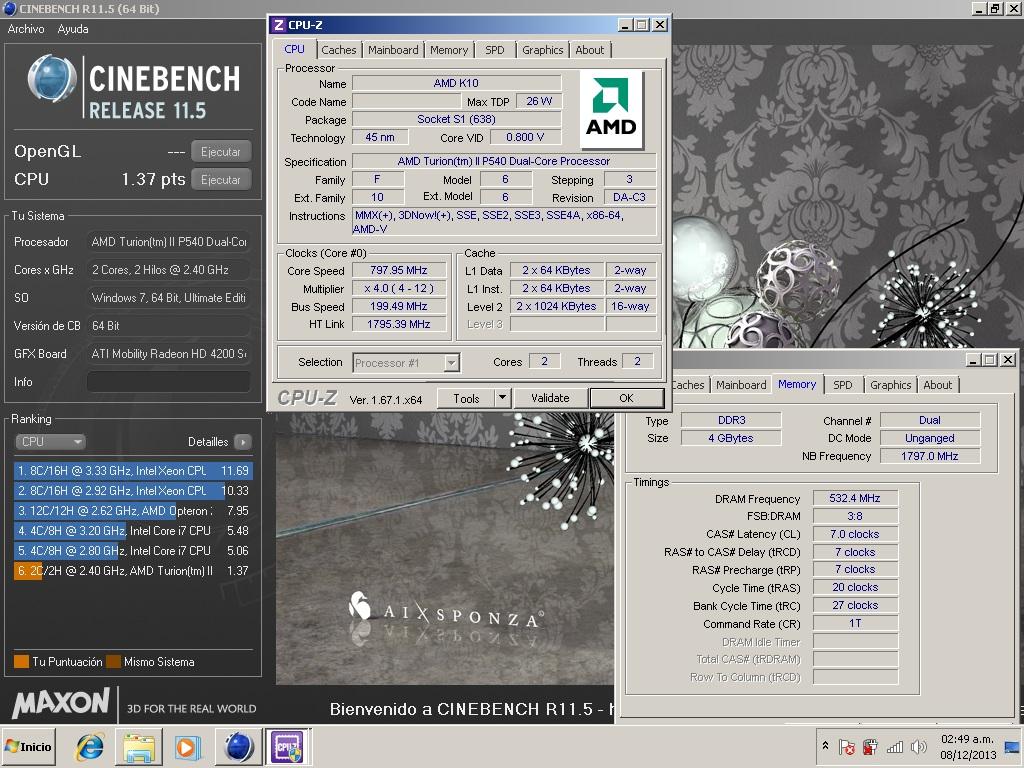This screenshot has width=1024, height=768.
Task: Open the network signal tray icon
Action: [895, 747]
